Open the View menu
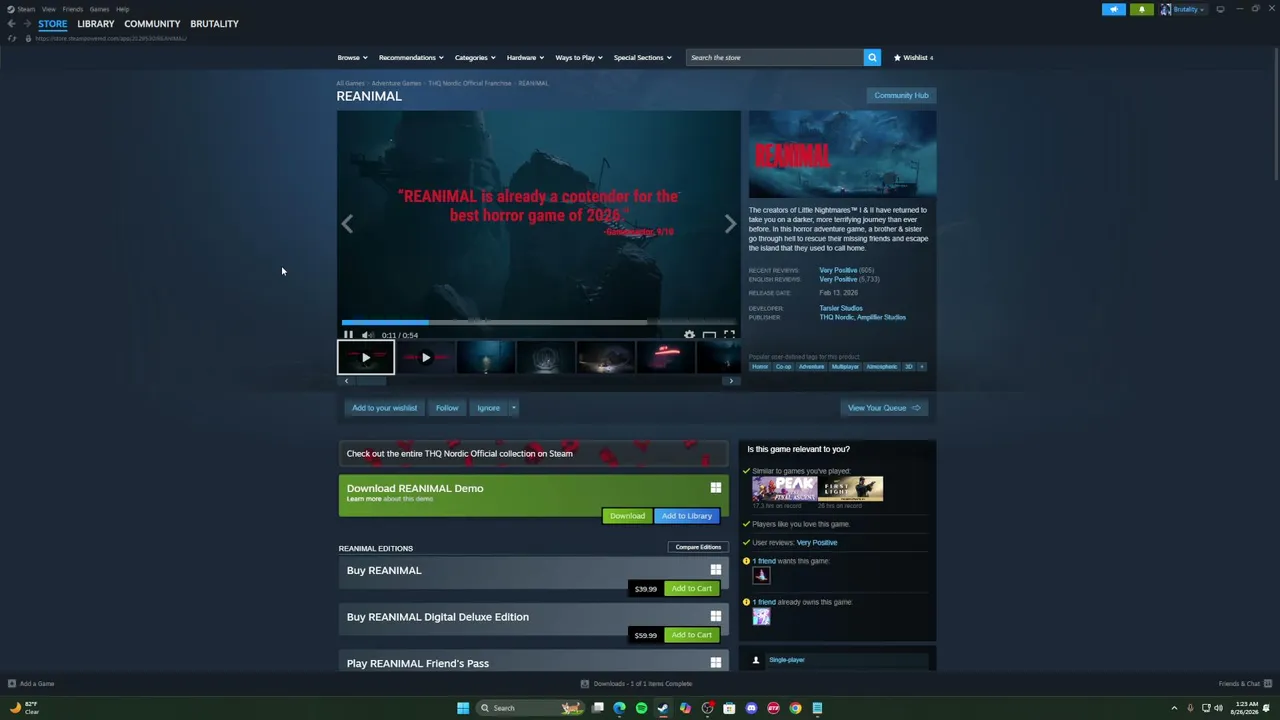1280x720 pixels. (48, 9)
